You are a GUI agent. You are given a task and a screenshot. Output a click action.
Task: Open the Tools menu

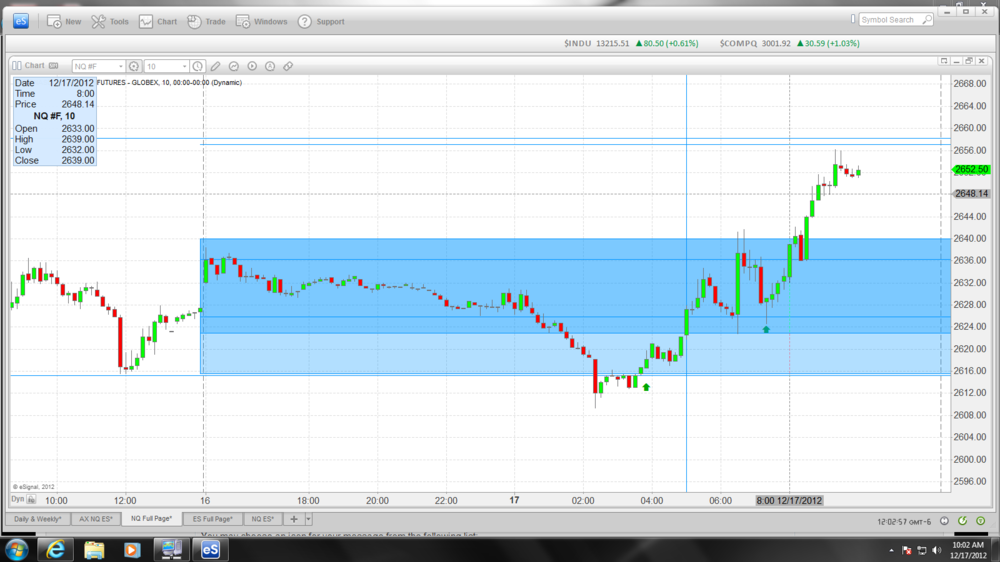110,22
